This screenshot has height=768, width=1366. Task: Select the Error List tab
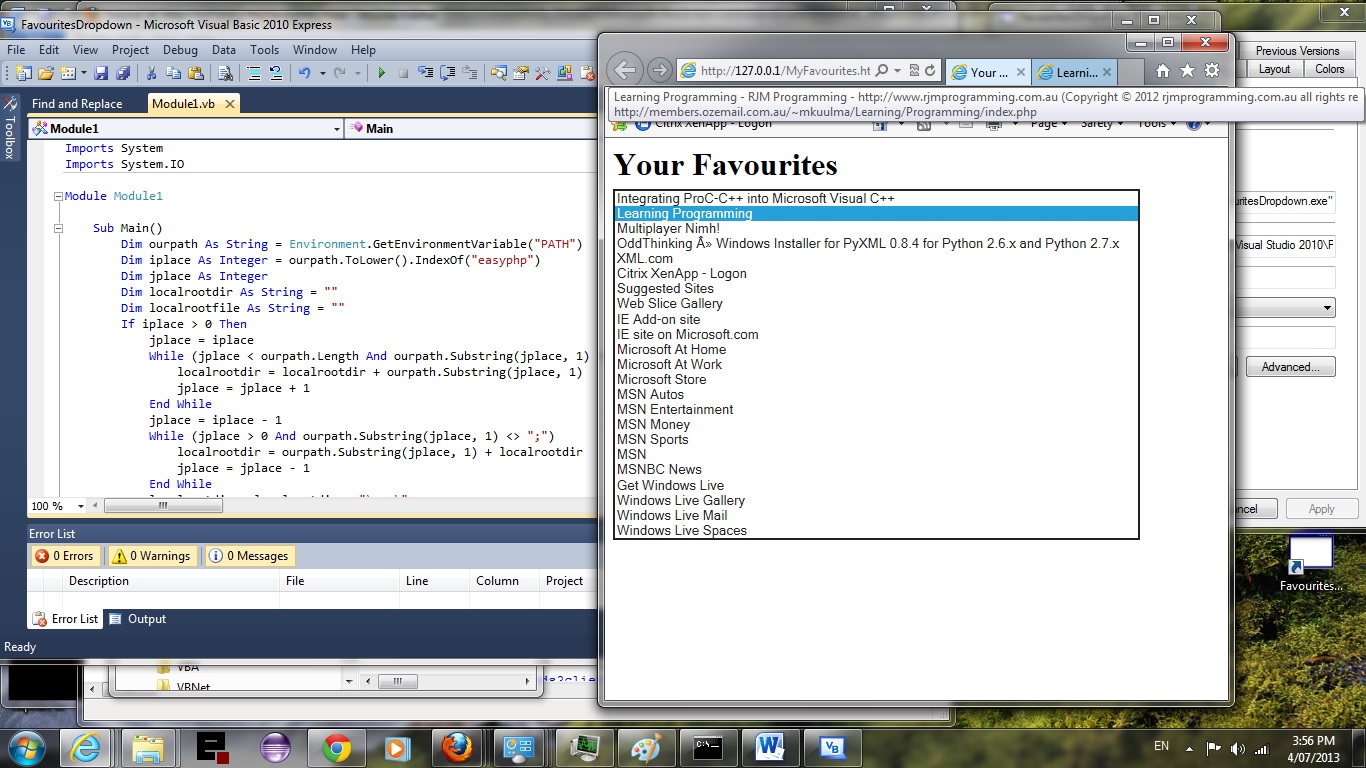66,619
